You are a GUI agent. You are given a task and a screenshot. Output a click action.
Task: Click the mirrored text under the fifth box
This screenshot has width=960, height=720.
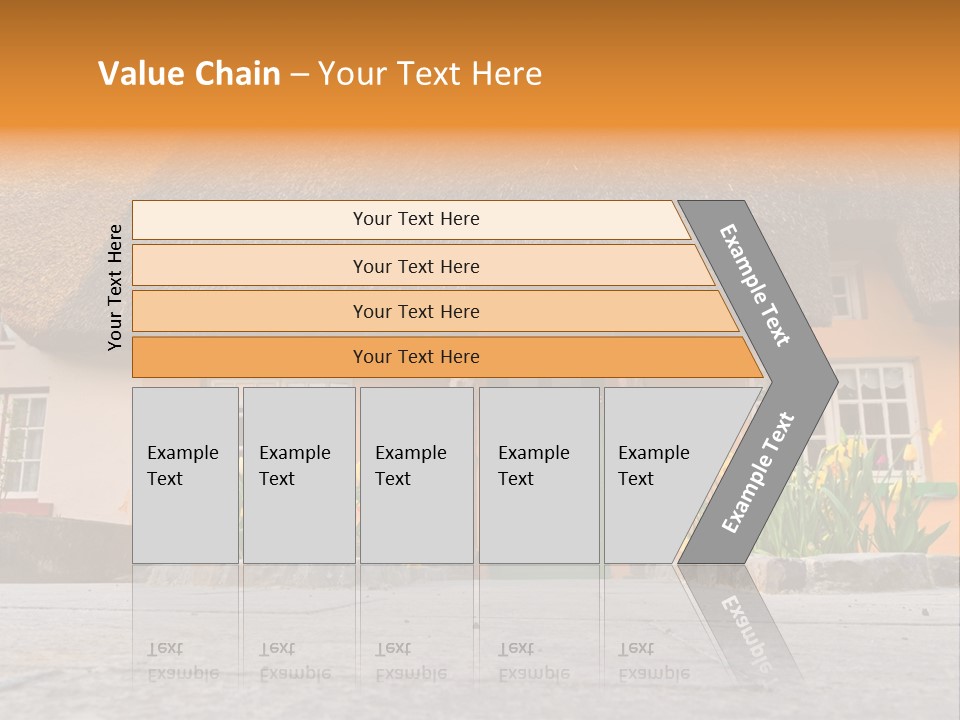(654, 661)
